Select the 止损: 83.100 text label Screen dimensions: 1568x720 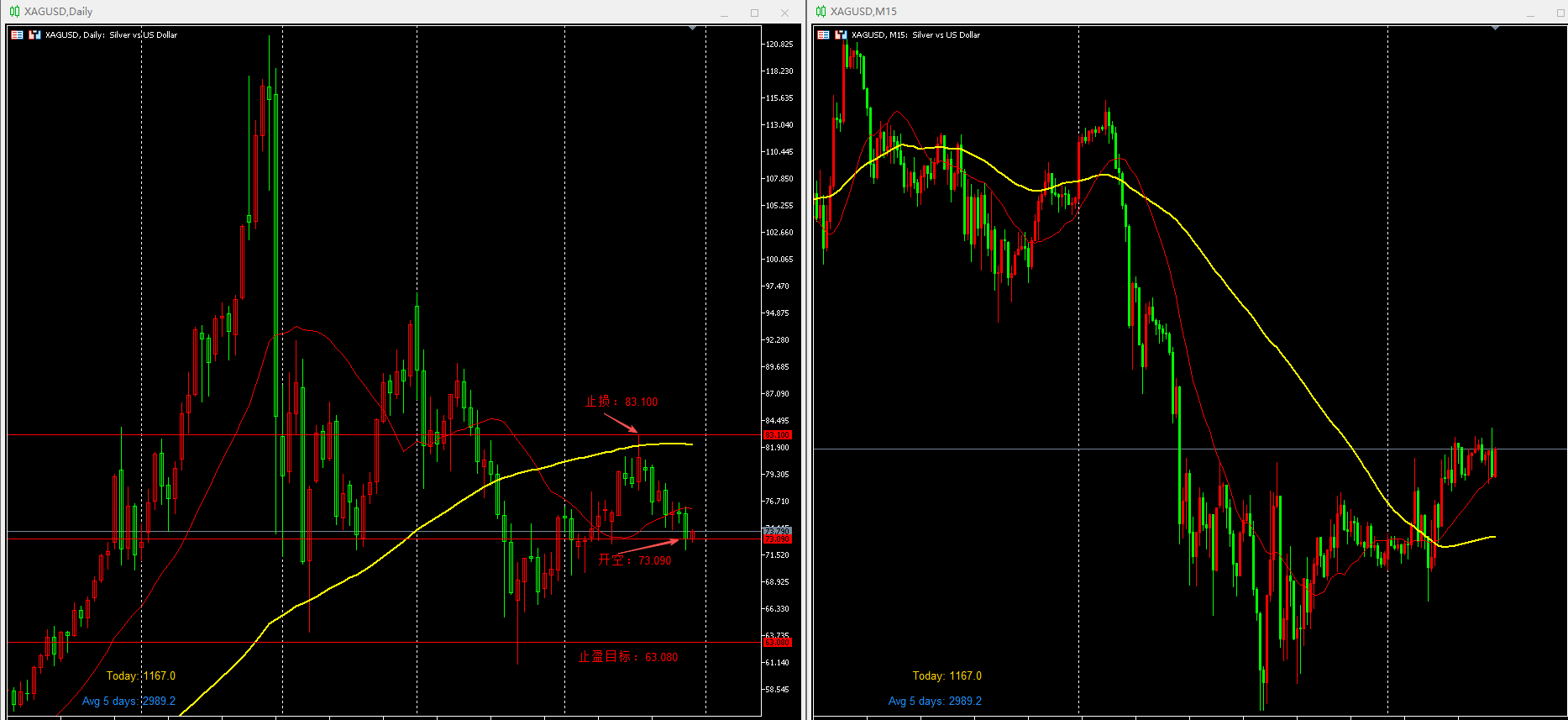point(621,402)
